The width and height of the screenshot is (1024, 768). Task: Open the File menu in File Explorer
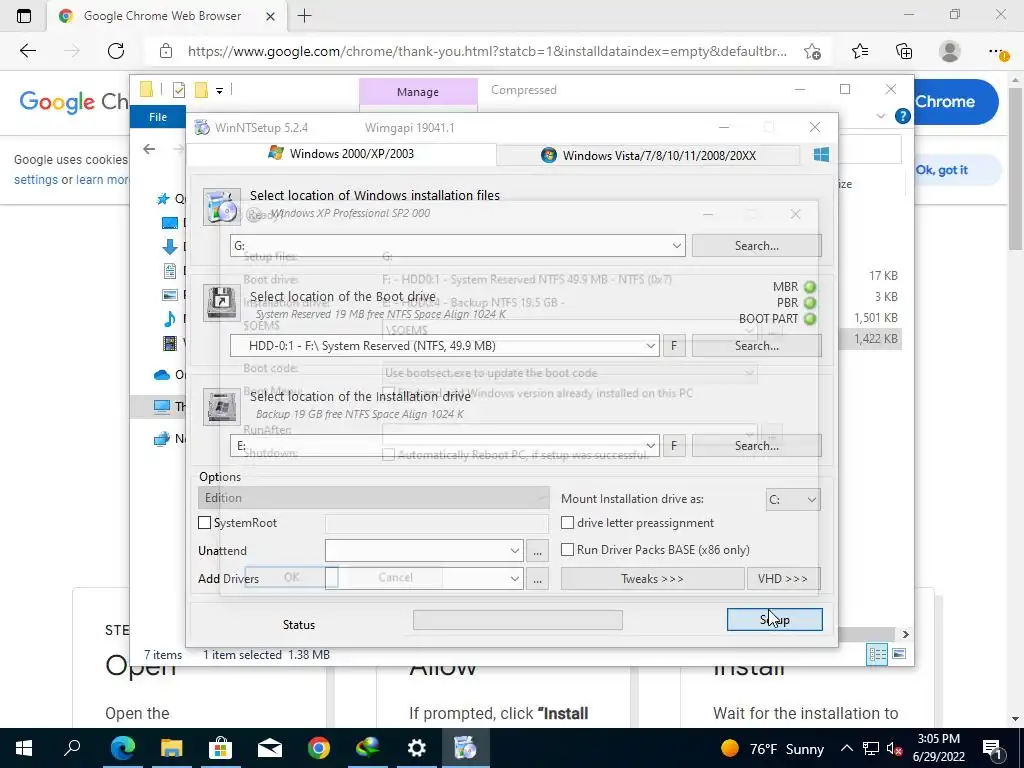(x=158, y=117)
